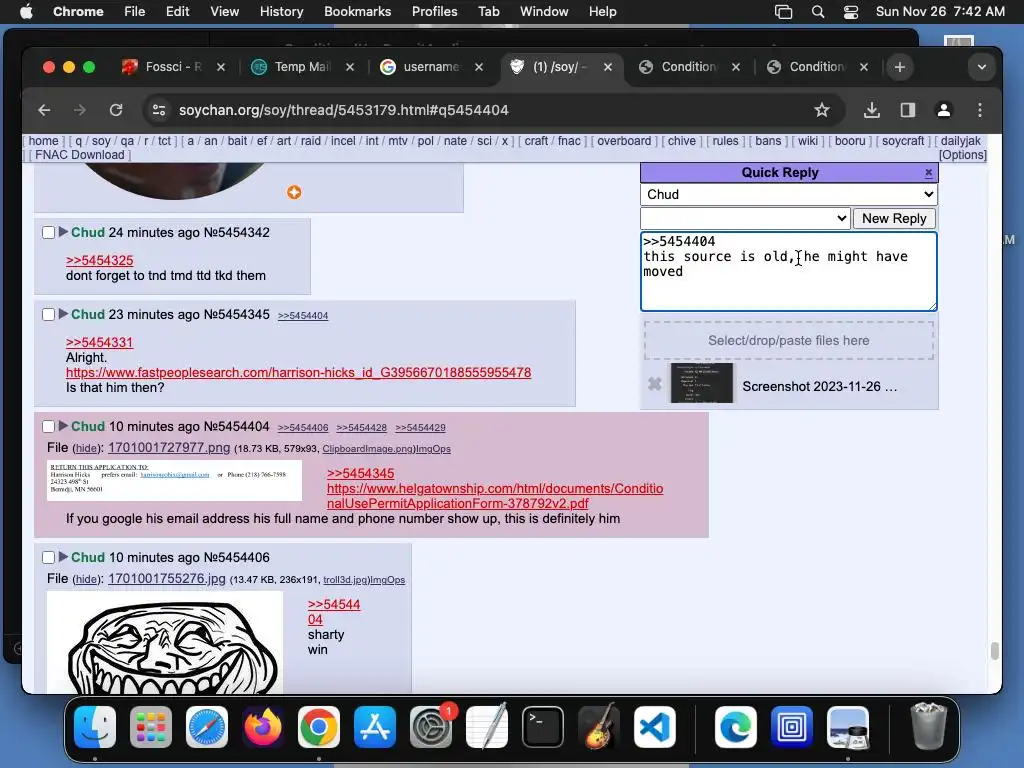Open the Bookmarks menu
This screenshot has width=1024, height=768.
tap(357, 12)
